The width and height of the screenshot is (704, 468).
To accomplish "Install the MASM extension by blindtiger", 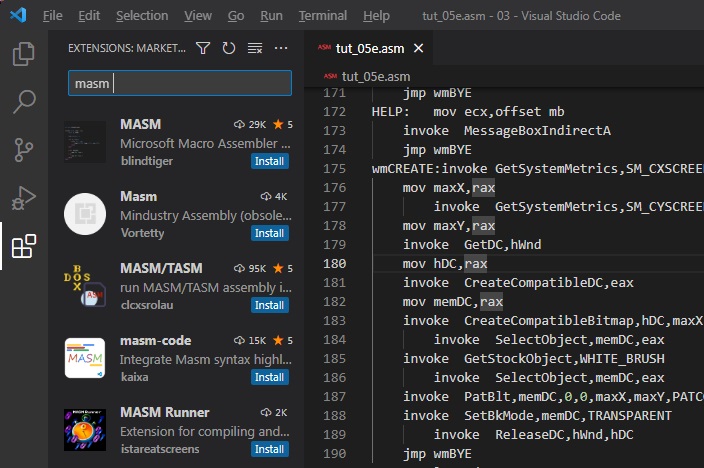I will 270,161.
